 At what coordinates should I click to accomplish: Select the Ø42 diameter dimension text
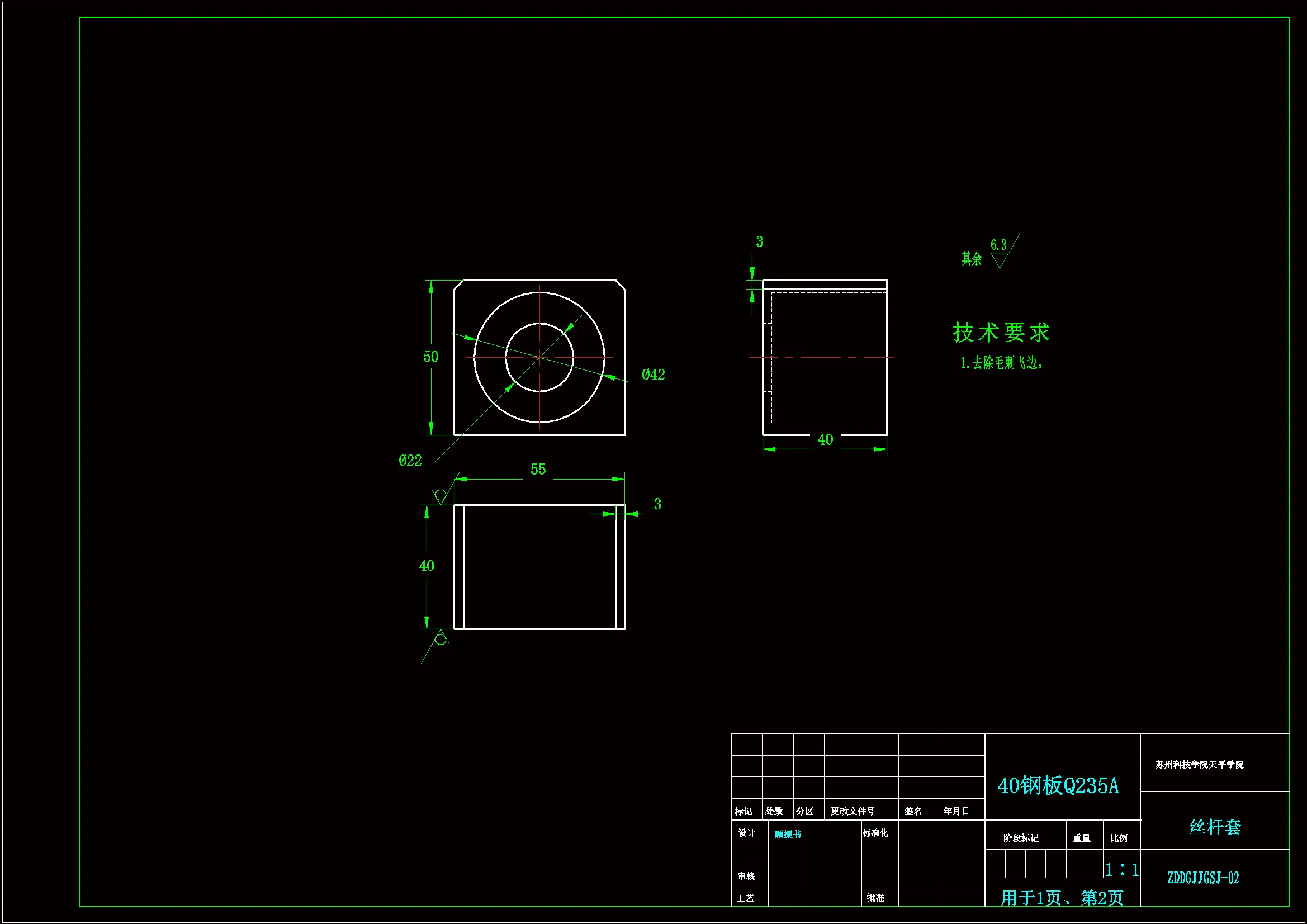tap(653, 375)
